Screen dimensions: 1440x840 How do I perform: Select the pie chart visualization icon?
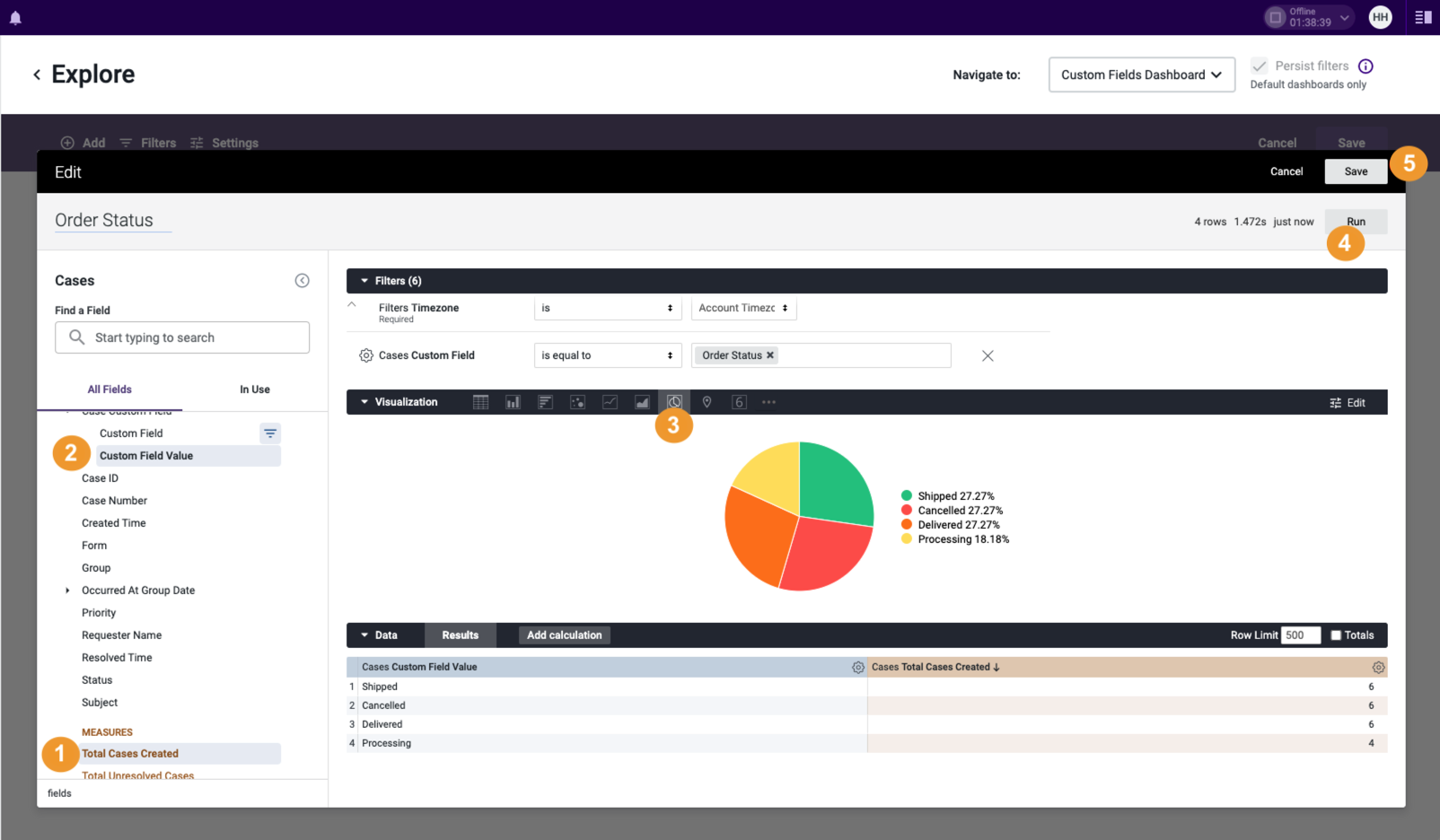click(x=674, y=402)
